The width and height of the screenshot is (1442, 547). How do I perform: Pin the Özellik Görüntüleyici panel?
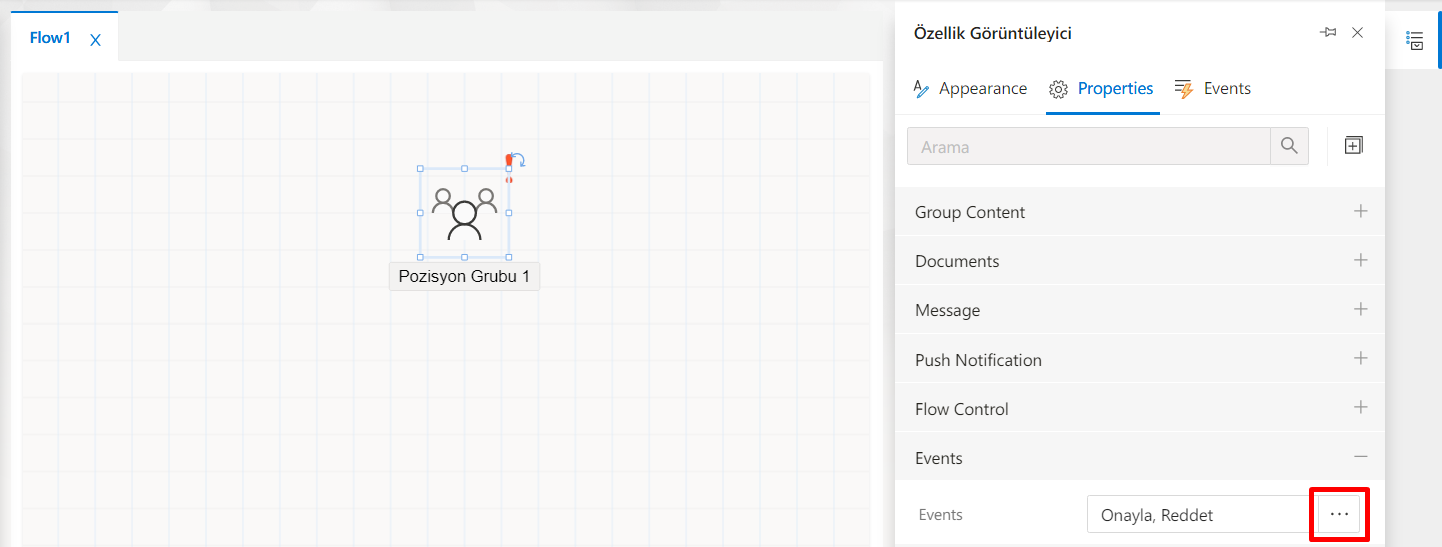pyautogui.click(x=1328, y=33)
